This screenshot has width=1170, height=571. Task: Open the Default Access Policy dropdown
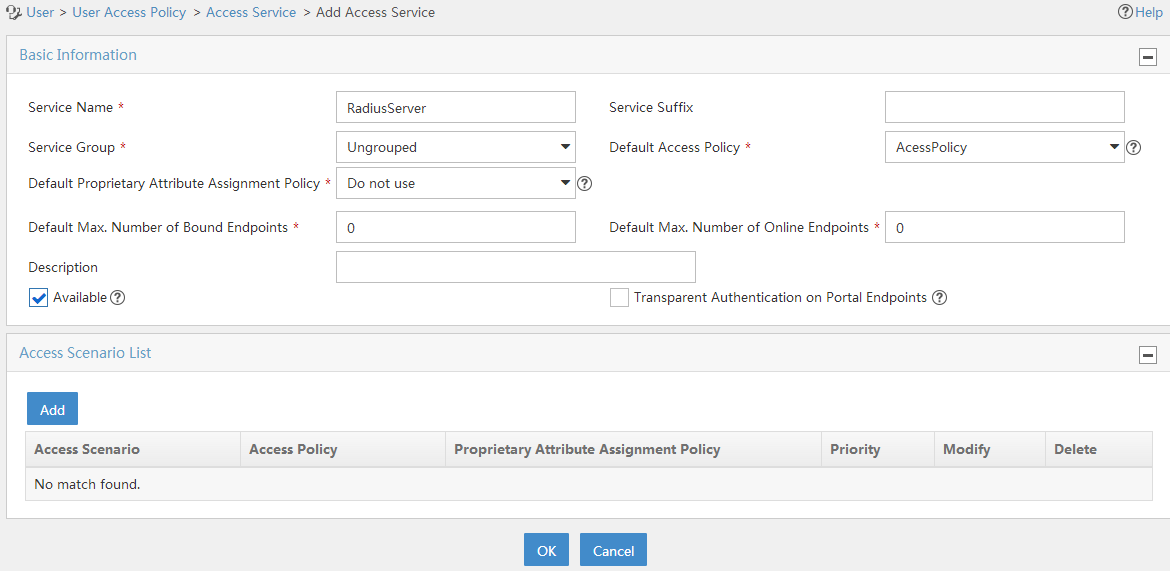[x=1004, y=147]
